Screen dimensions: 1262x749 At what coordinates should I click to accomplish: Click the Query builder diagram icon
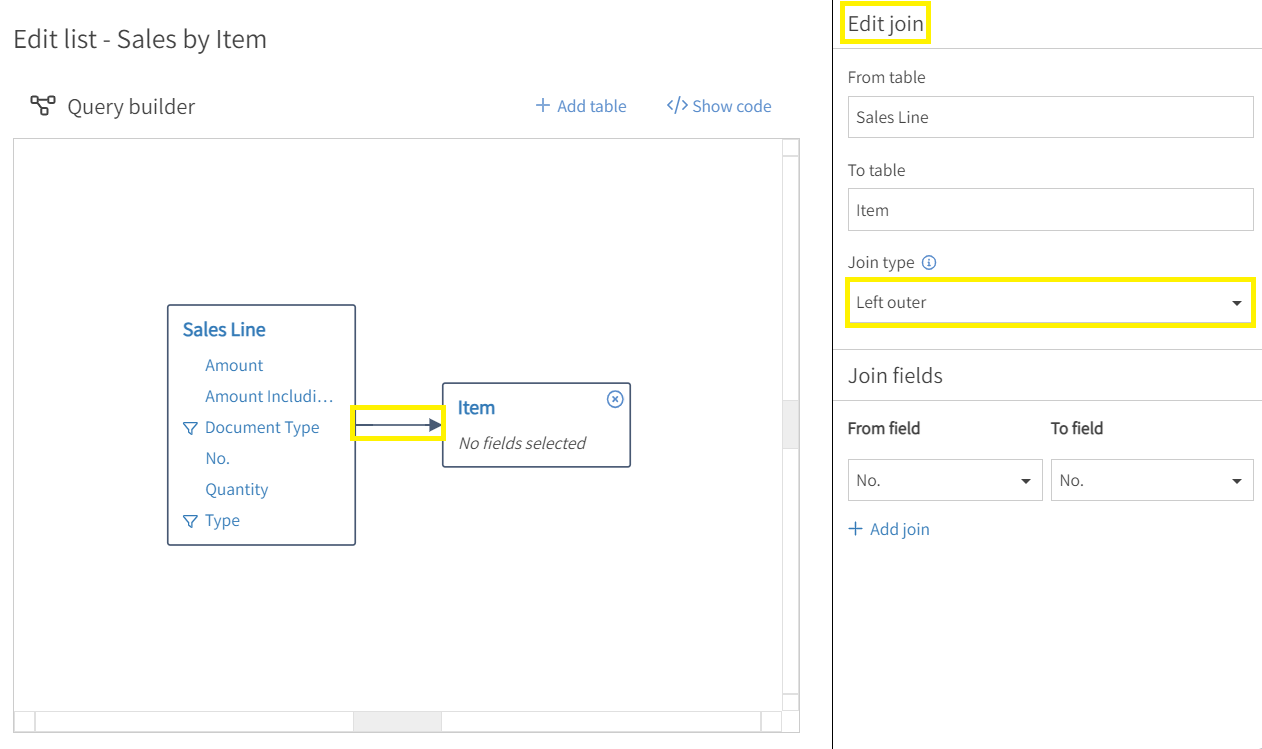[x=42, y=106]
